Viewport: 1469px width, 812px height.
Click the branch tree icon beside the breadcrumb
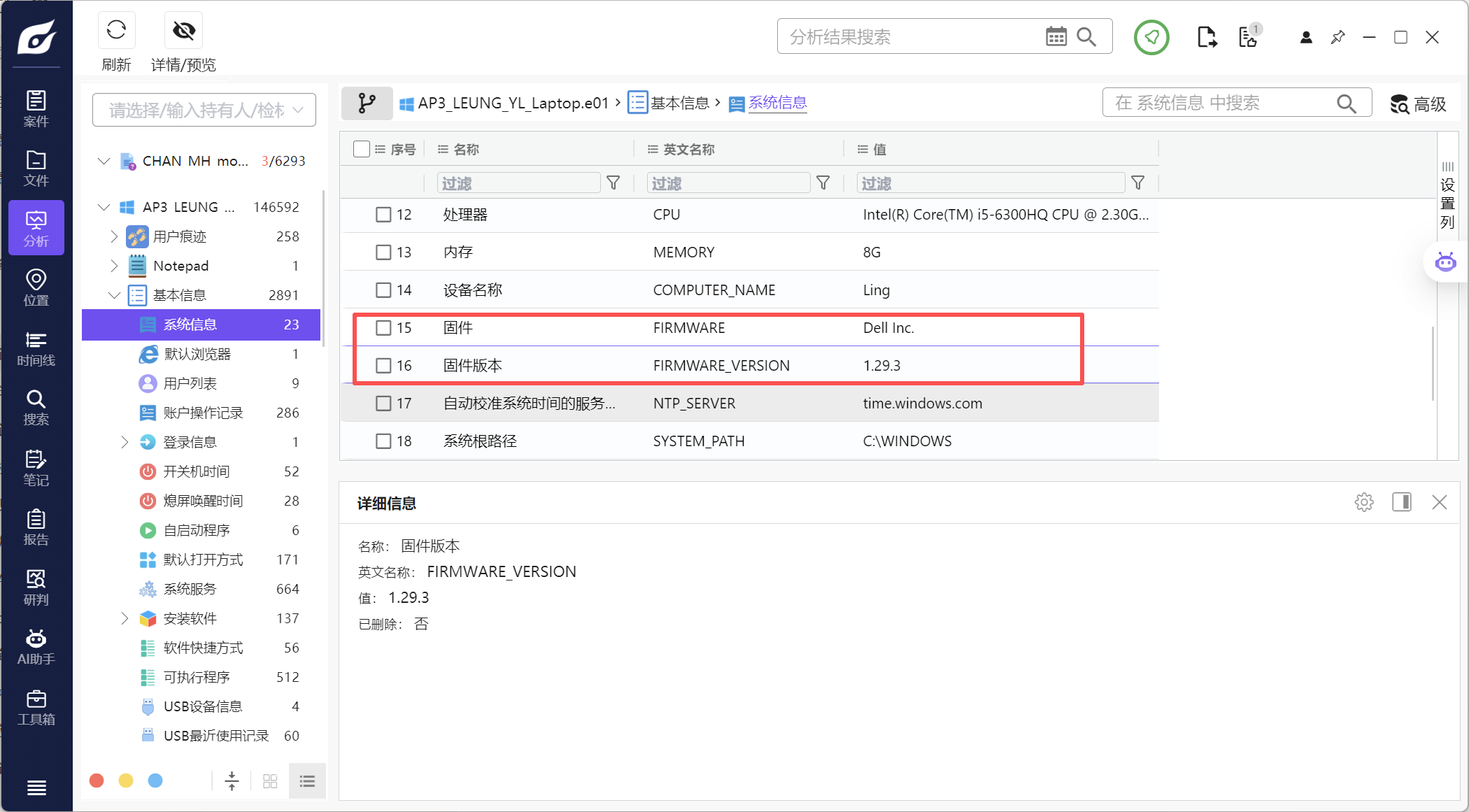(367, 104)
